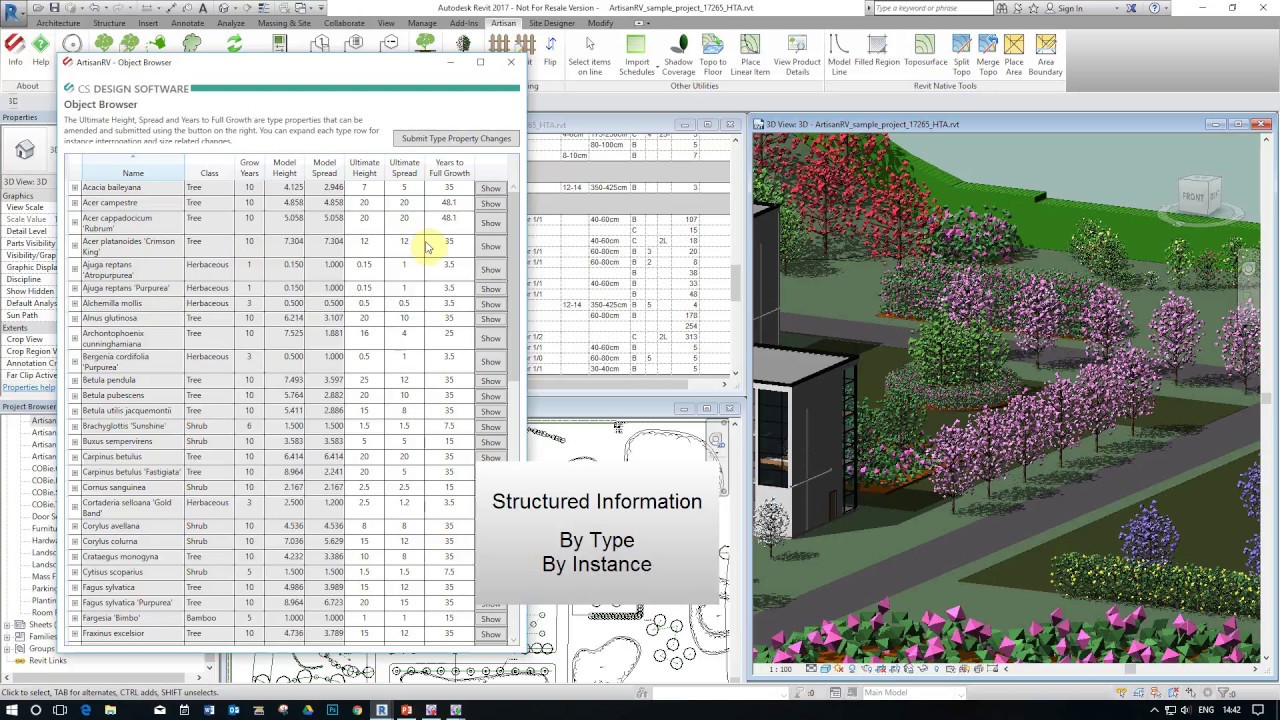Click the Topo to Floor tool
Image resolution: width=1280 pixels, height=720 pixels.
tap(713, 55)
